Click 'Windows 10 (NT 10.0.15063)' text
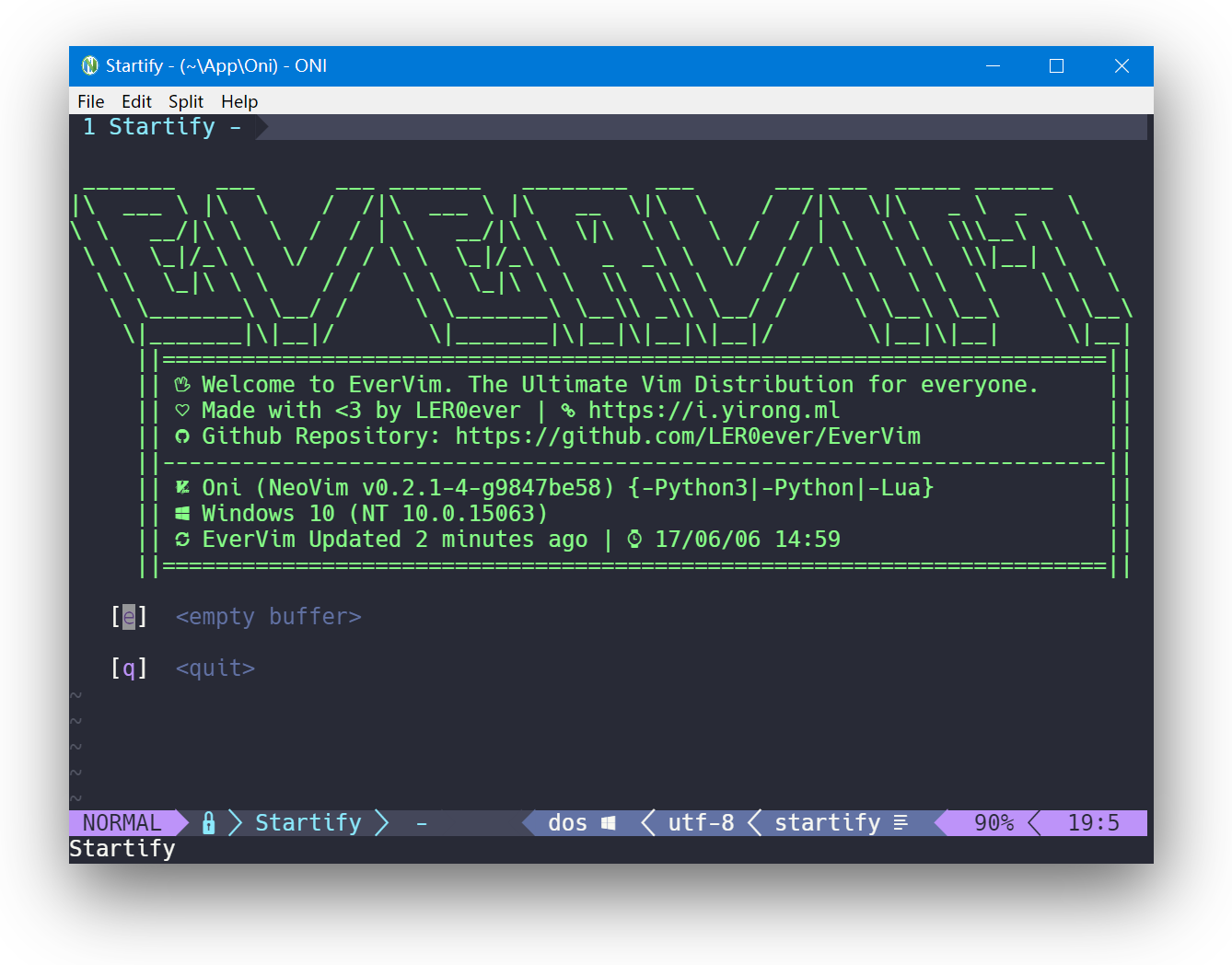 click(x=375, y=514)
